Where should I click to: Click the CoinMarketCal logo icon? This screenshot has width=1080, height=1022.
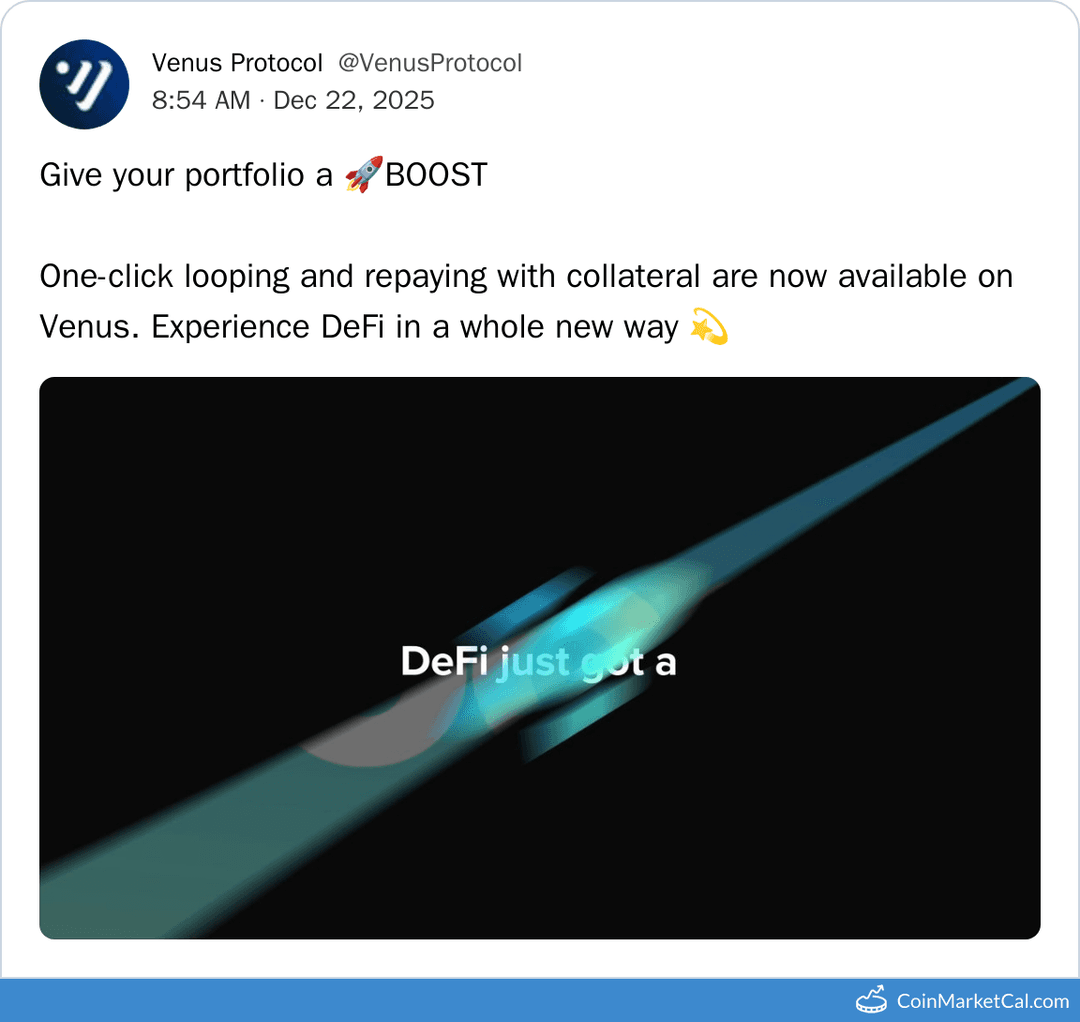tap(871, 1000)
